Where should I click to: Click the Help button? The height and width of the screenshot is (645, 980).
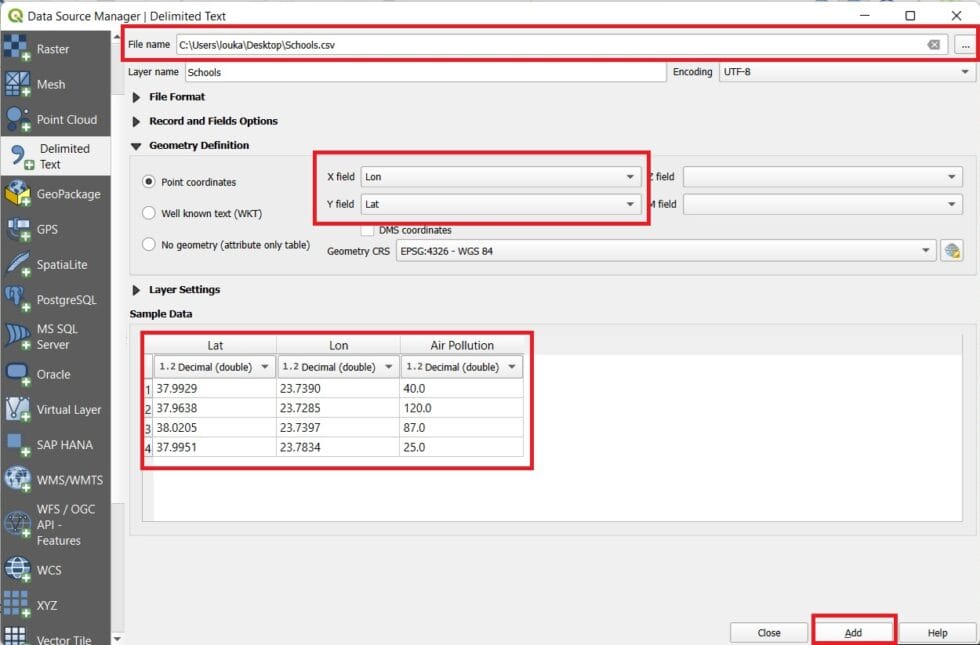(936, 632)
